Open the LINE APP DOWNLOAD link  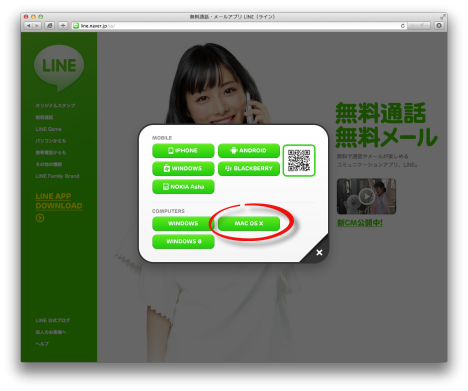click(x=59, y=201)
